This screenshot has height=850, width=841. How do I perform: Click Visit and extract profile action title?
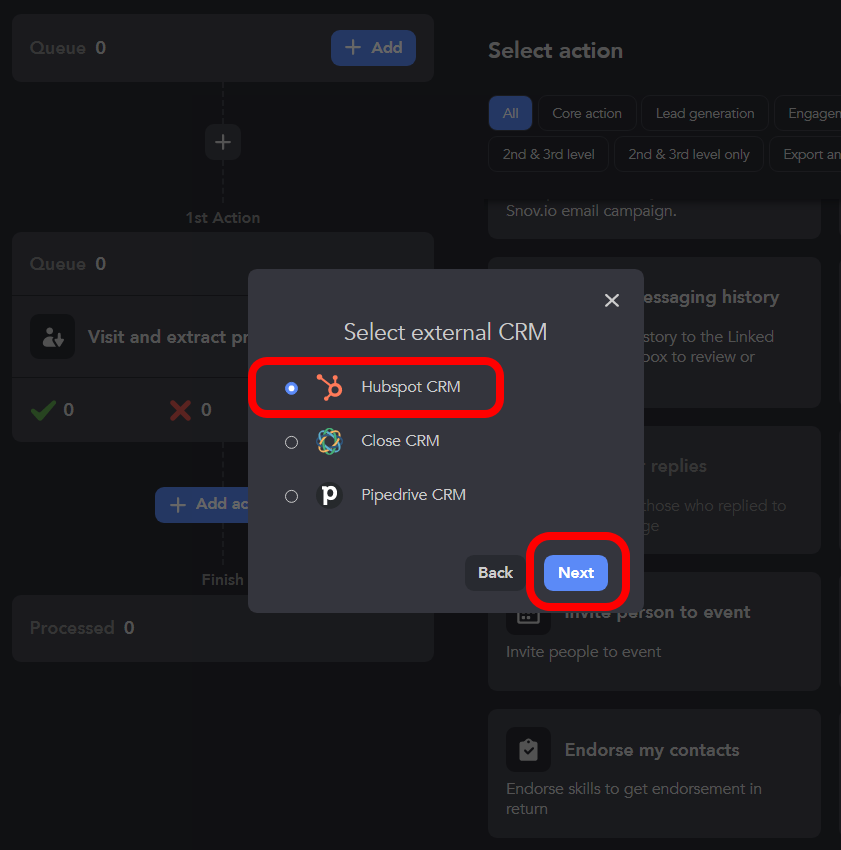pos(168,337)
